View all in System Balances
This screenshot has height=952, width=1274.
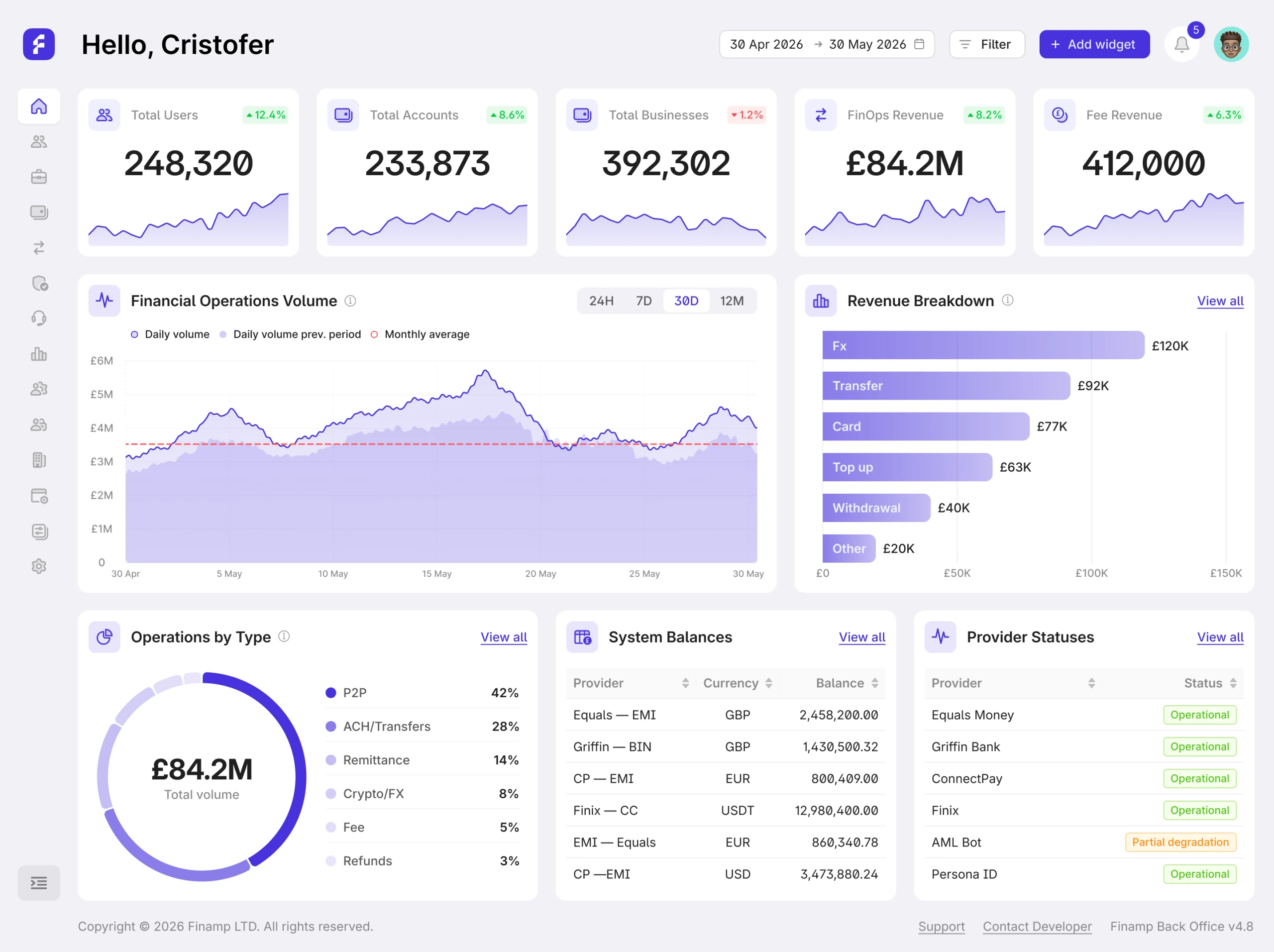pos(861,637)
